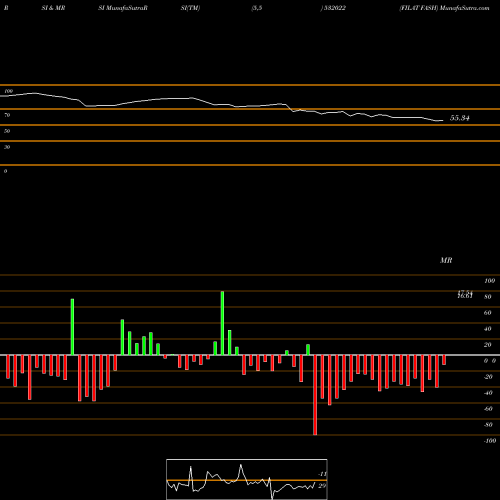Screen dimensions: 500x500
Task: Click the end of the white RSI line
Action: (x=443, y=120)
